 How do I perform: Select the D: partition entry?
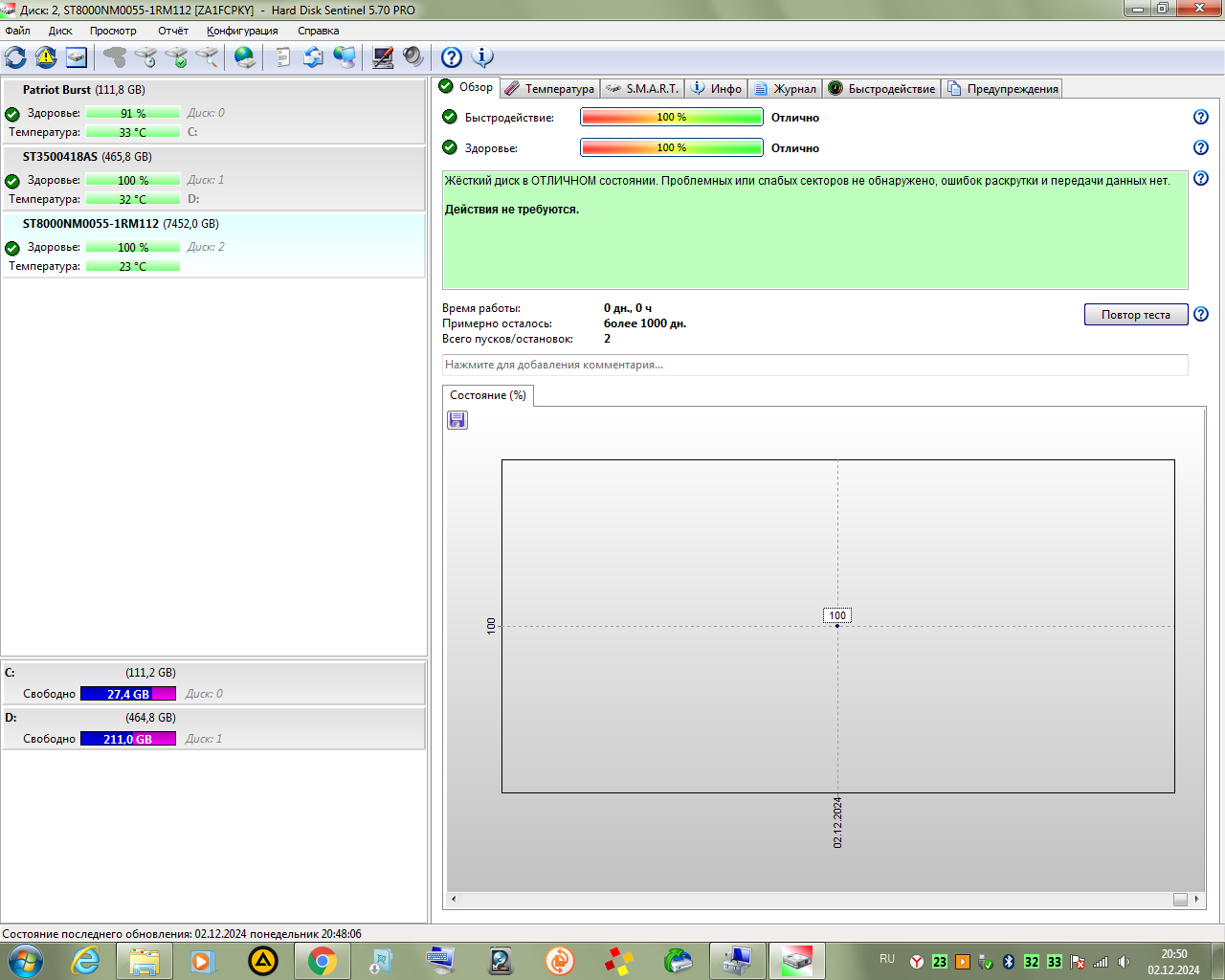[213, 728]
